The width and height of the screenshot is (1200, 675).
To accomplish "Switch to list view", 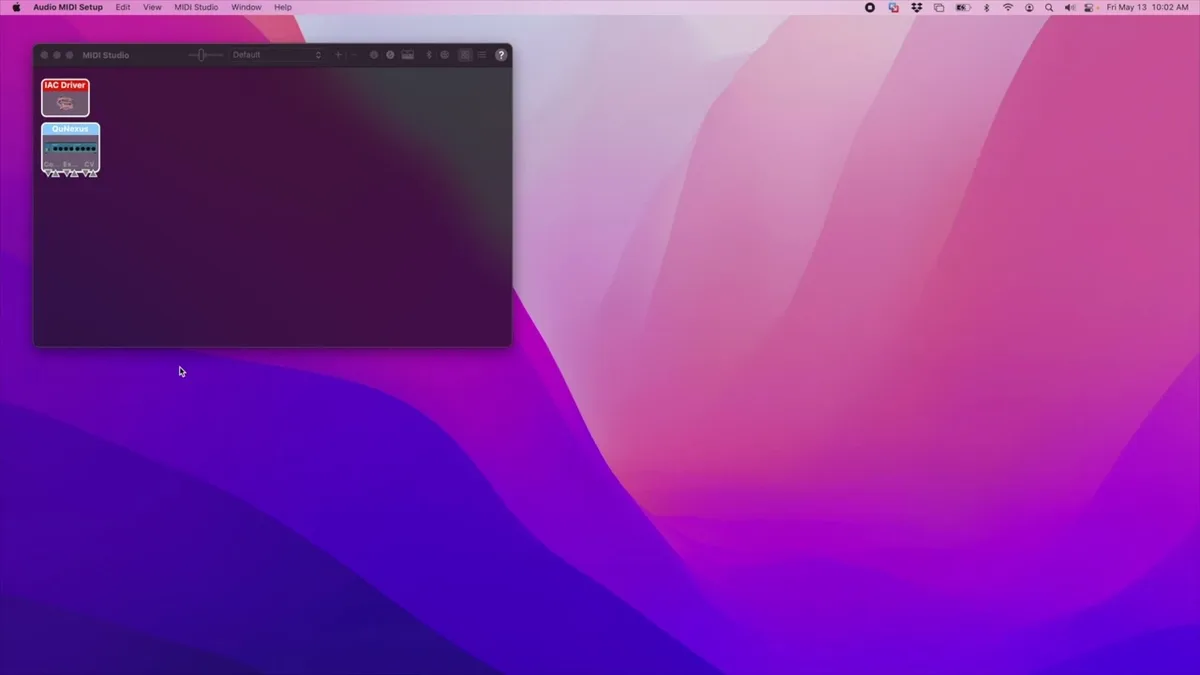I will pyautogui.click(x=482, y=55).
